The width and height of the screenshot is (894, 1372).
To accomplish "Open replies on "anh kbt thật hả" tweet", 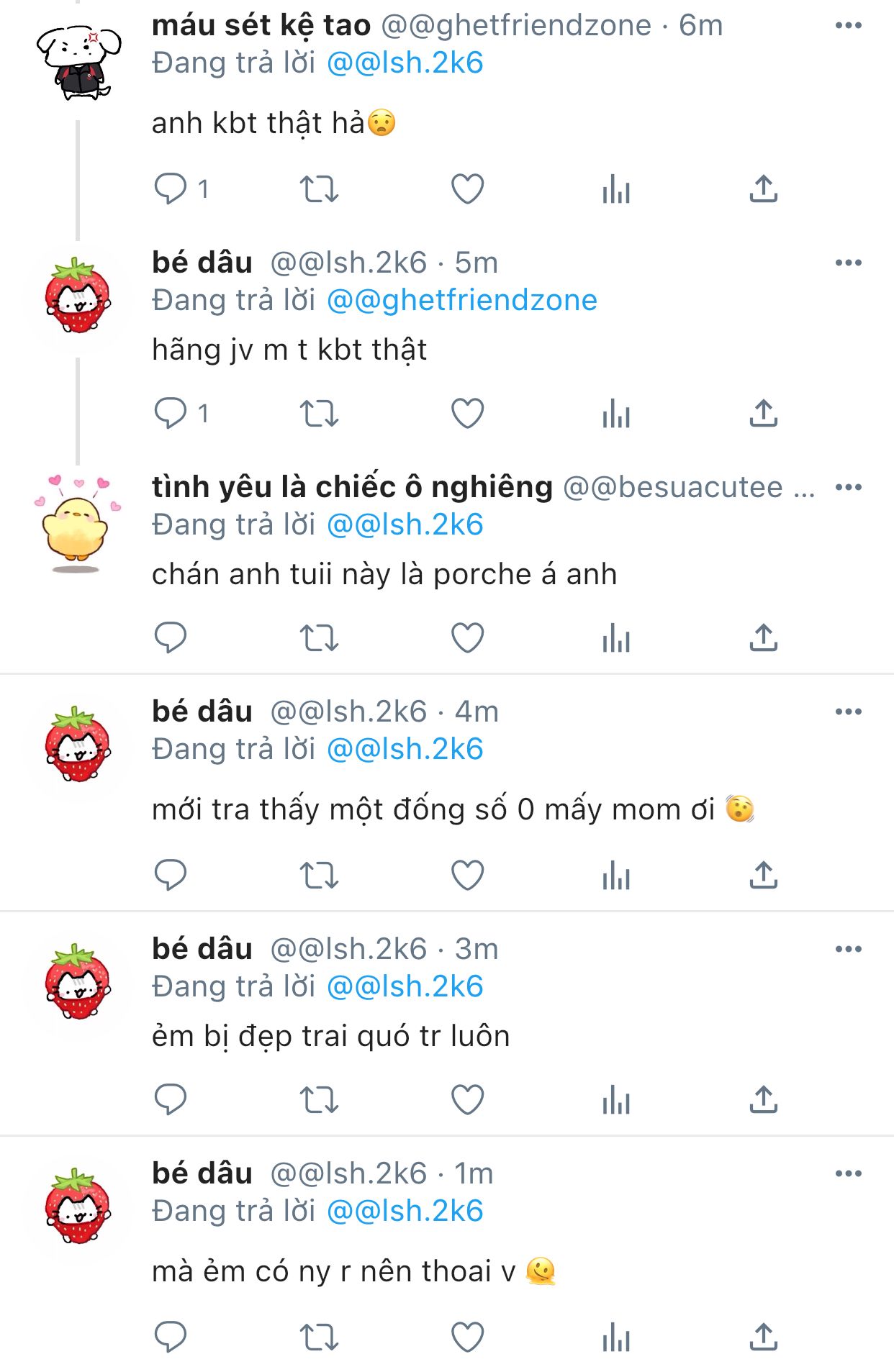I will coord(171,189).
